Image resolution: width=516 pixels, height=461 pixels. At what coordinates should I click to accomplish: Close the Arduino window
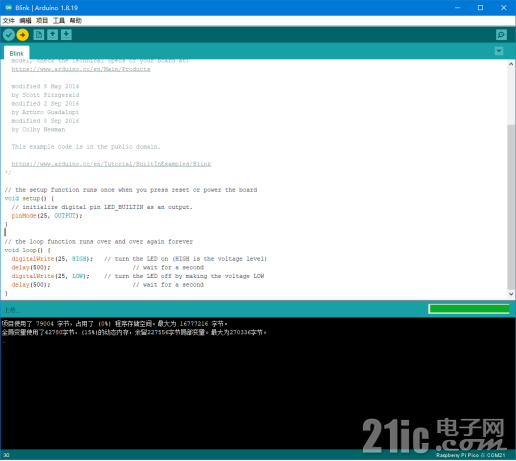(x=504, y=7)
